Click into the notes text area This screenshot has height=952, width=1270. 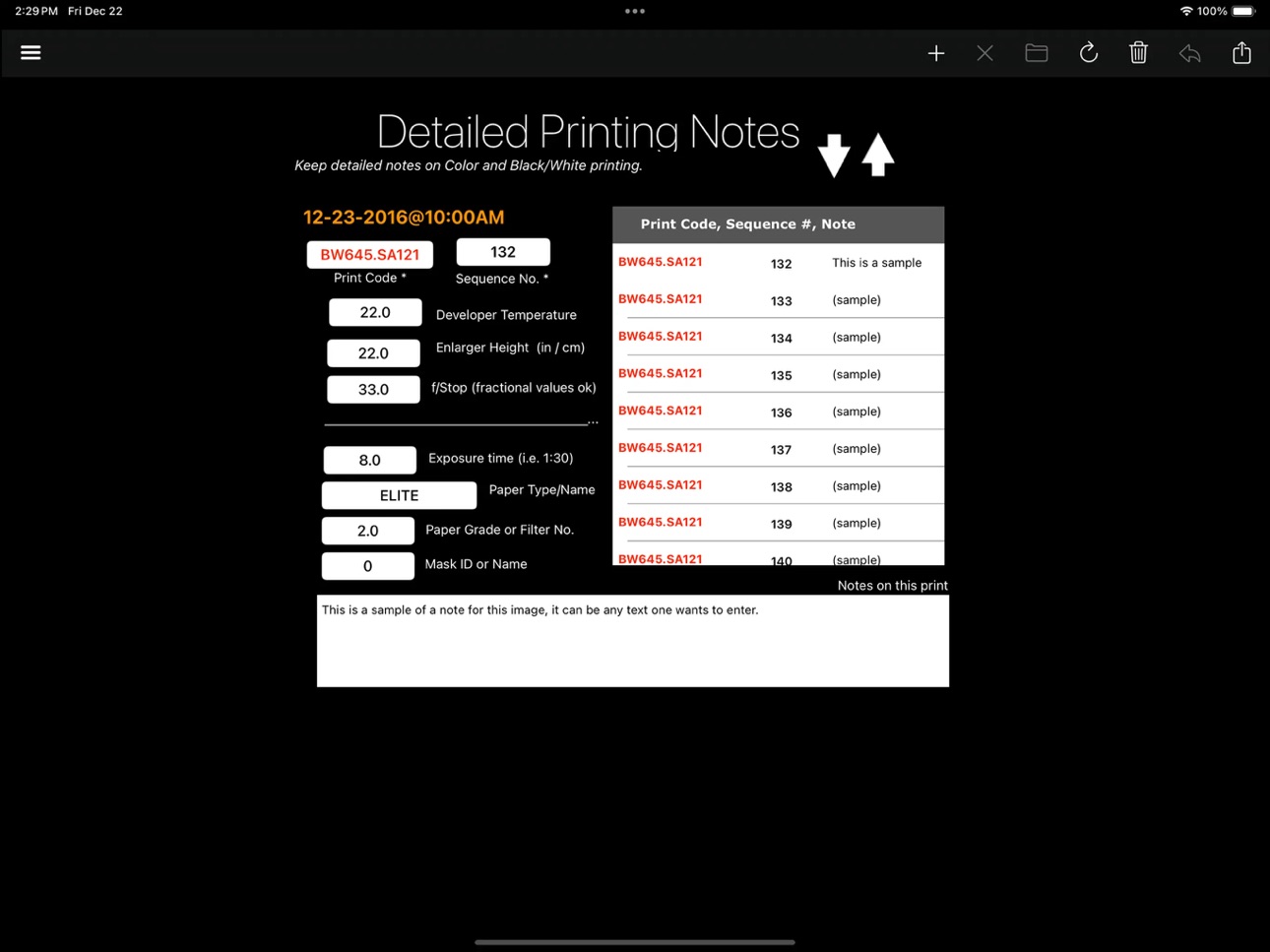coord(633,642)
